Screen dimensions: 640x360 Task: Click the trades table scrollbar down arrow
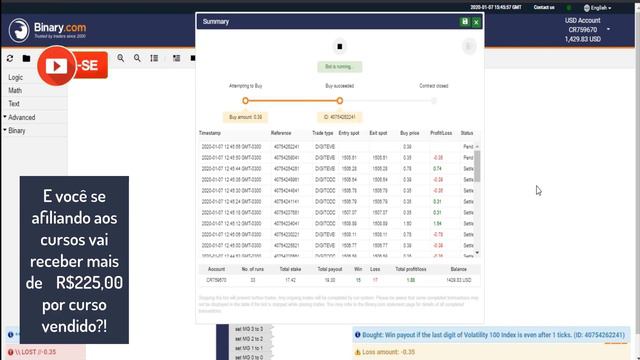[477, 253]
